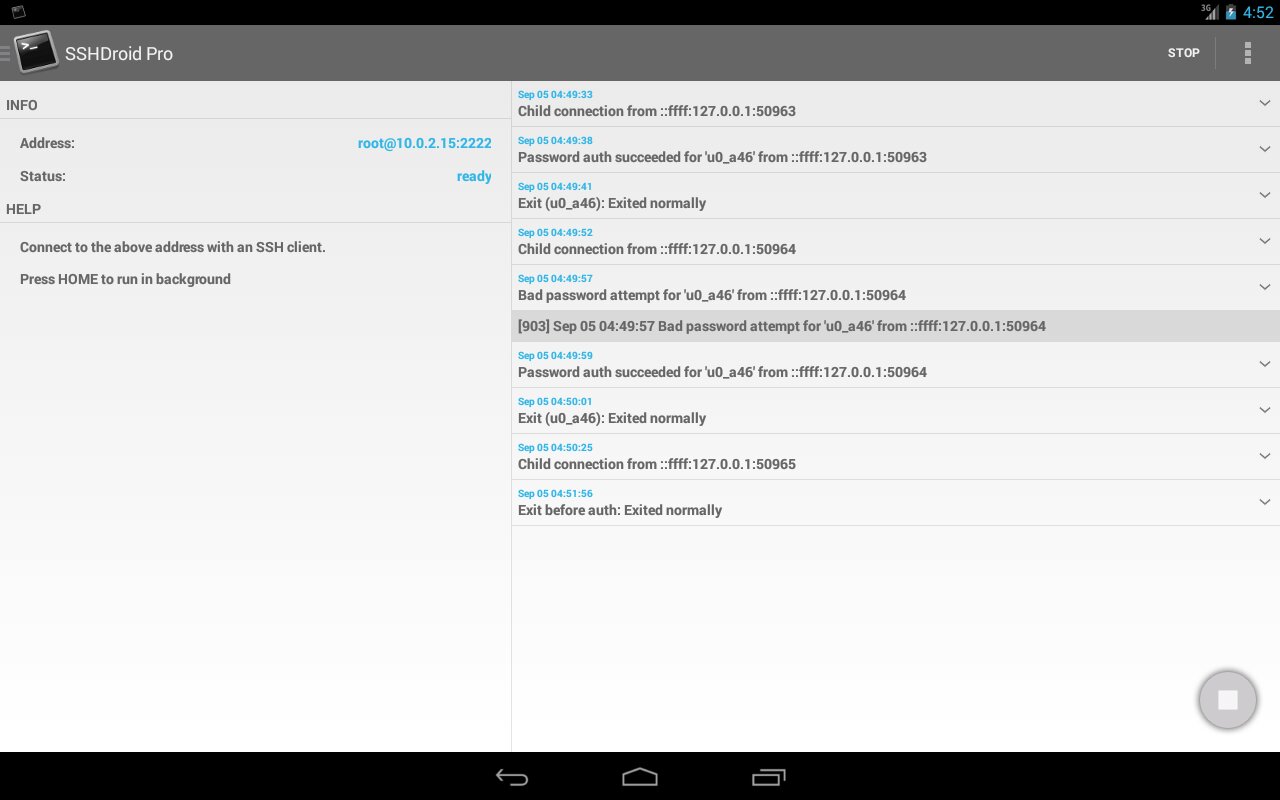Screen dimensions: 1280x800
Task: Collapse the 04:49:57 bad password attempt entry
Action: (1264, 287)
